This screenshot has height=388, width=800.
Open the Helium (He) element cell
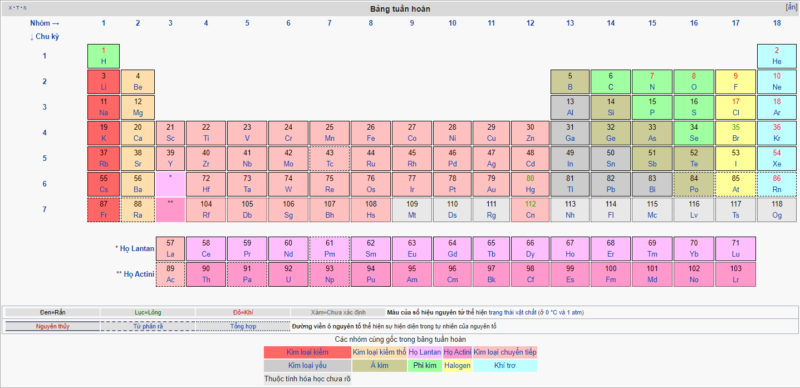777,56
